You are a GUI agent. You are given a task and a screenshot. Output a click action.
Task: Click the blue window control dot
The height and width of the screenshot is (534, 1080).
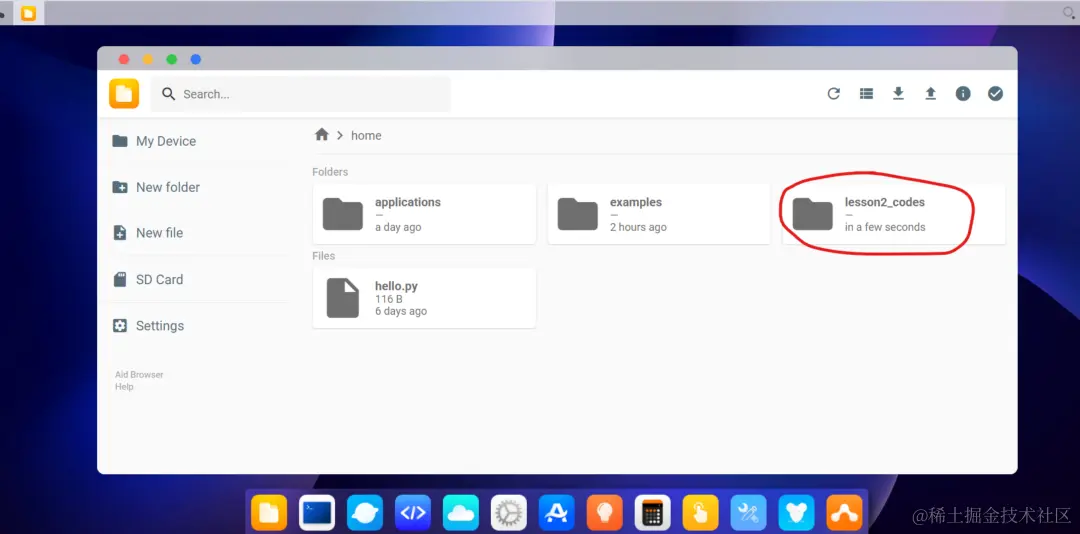(x=196, y=59)
